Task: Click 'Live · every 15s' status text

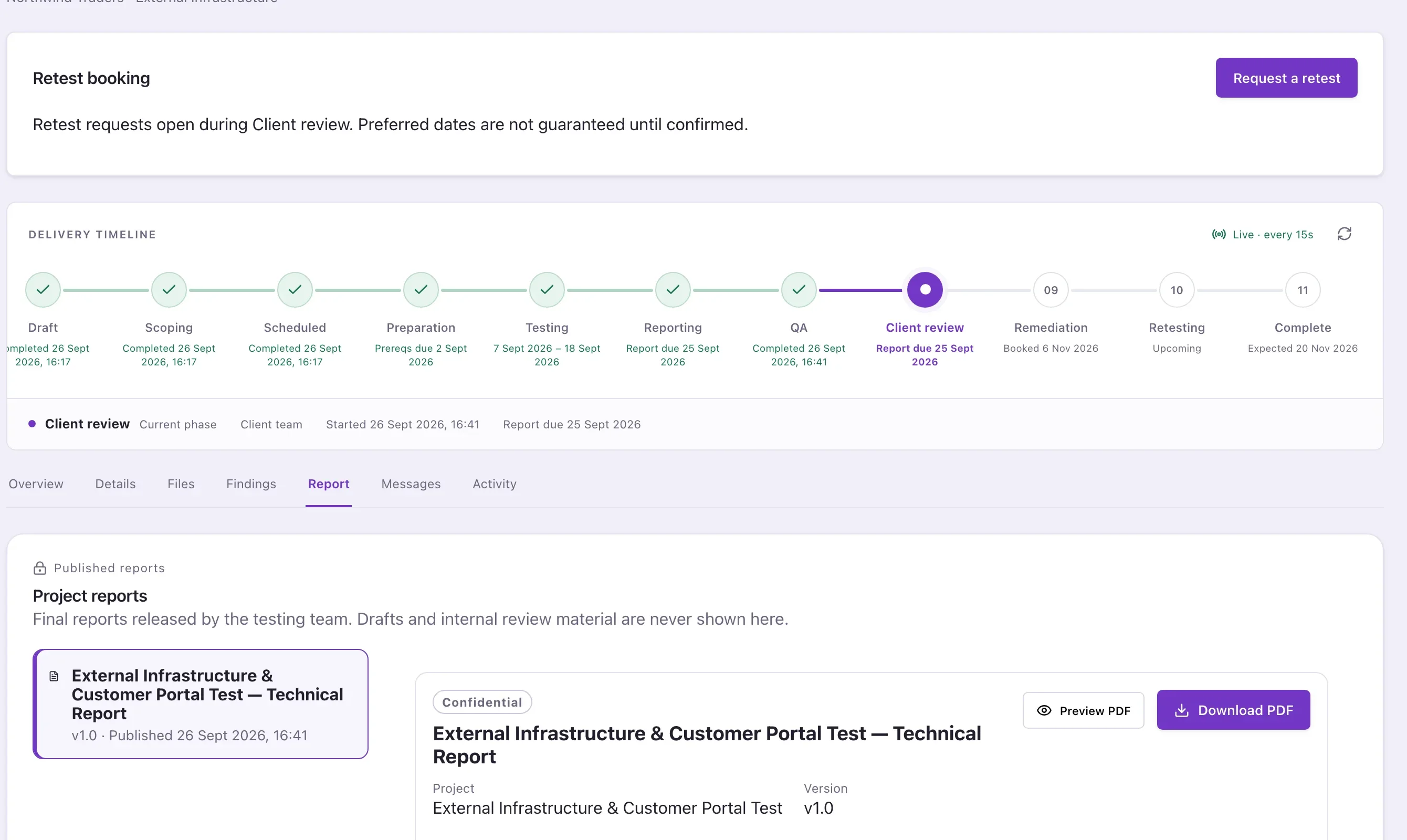Action: 1272,234
